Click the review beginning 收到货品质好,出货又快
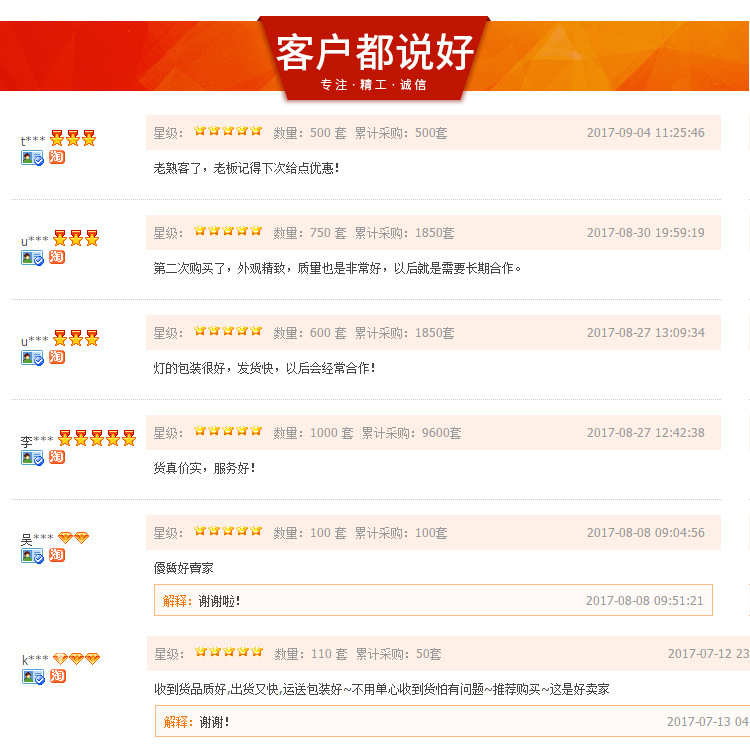The height and width of the screenshot is (748, 750). click(x=382, y=689)
